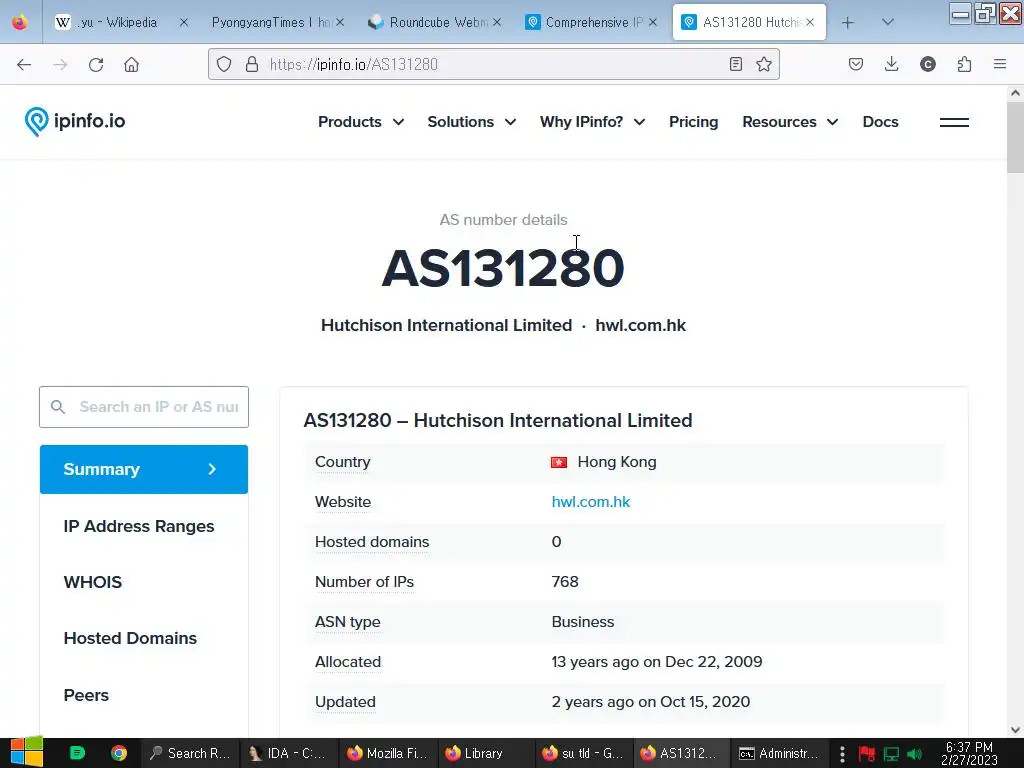Viewport: 1024px width, 768px height.
Task: Expand the Solutions menu
Action: point(472,122)
